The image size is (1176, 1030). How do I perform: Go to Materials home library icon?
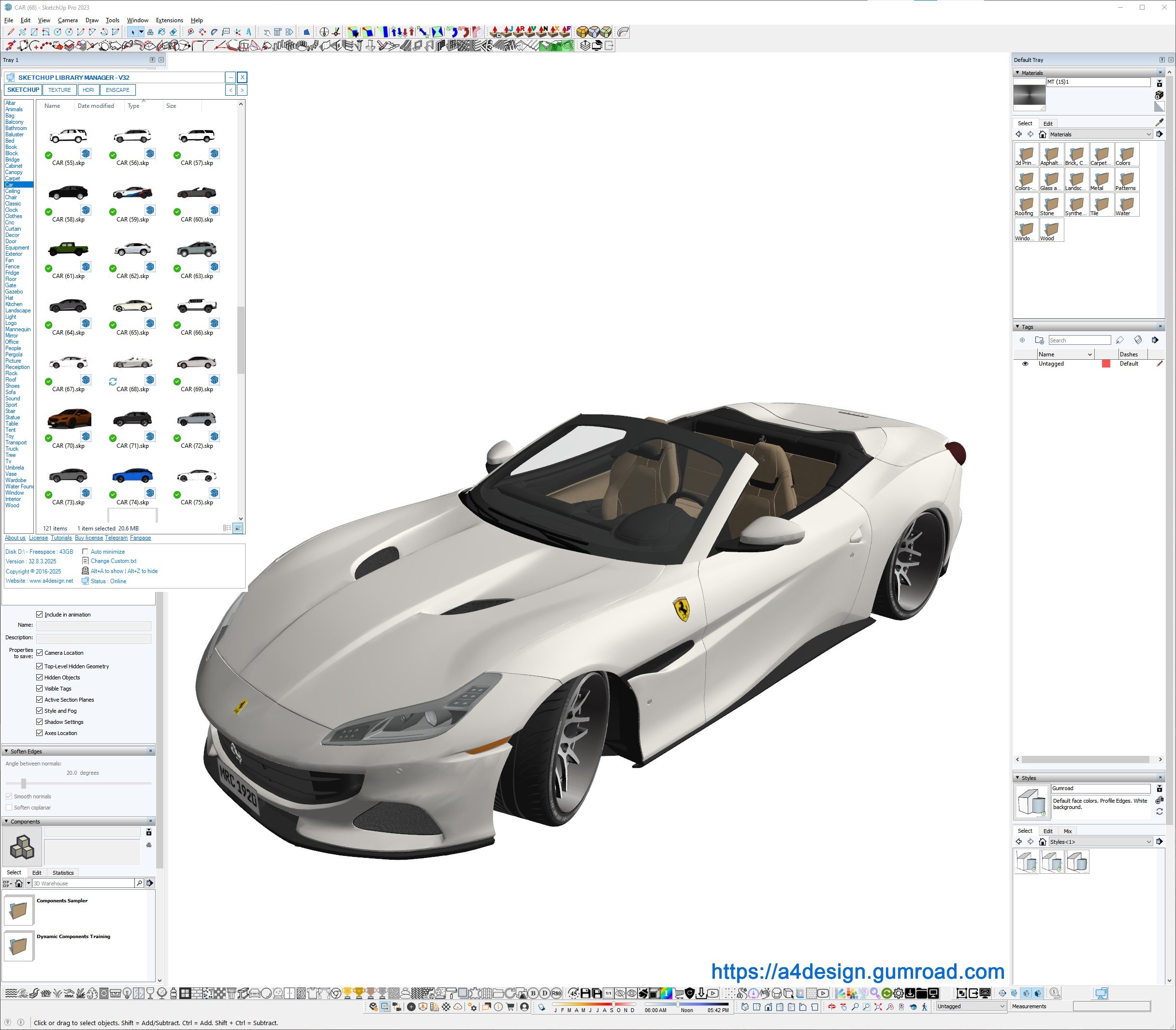click(x=1042, y=134)
